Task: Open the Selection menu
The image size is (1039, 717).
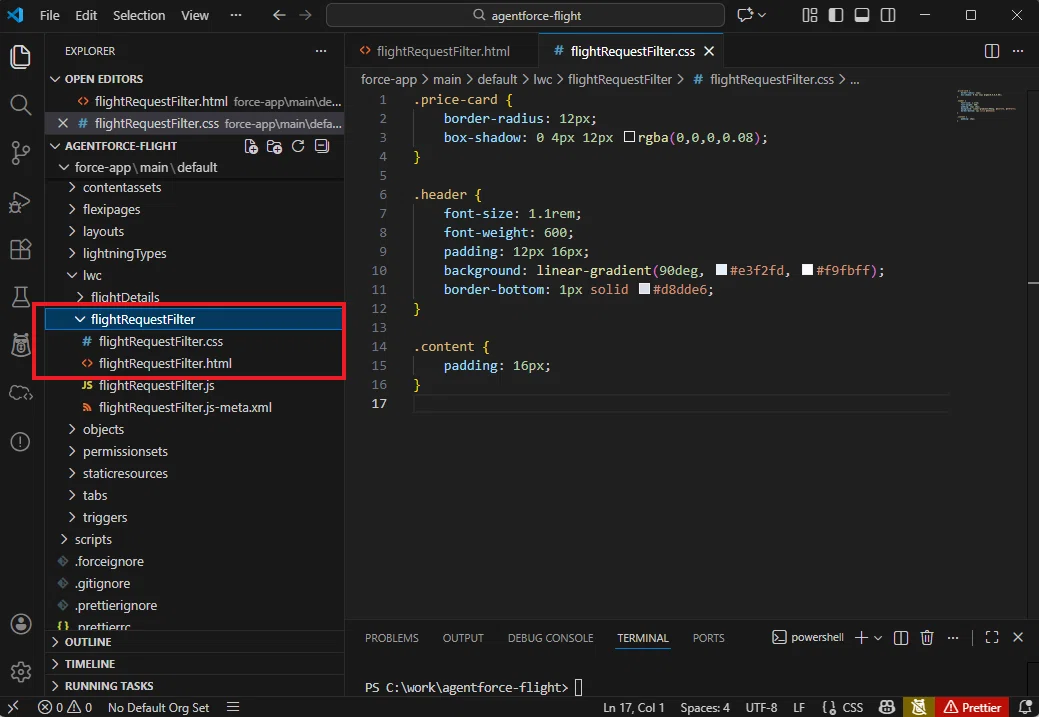Action: tap(138, 15)
